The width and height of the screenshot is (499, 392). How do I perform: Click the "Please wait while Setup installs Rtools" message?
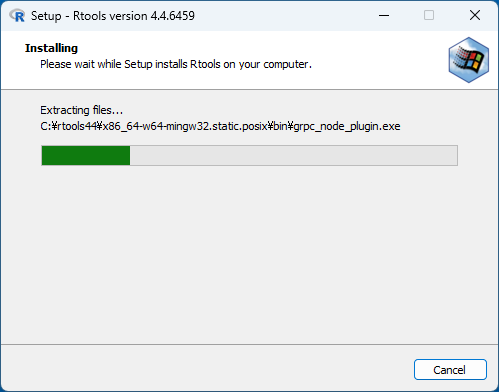[176, 64]
